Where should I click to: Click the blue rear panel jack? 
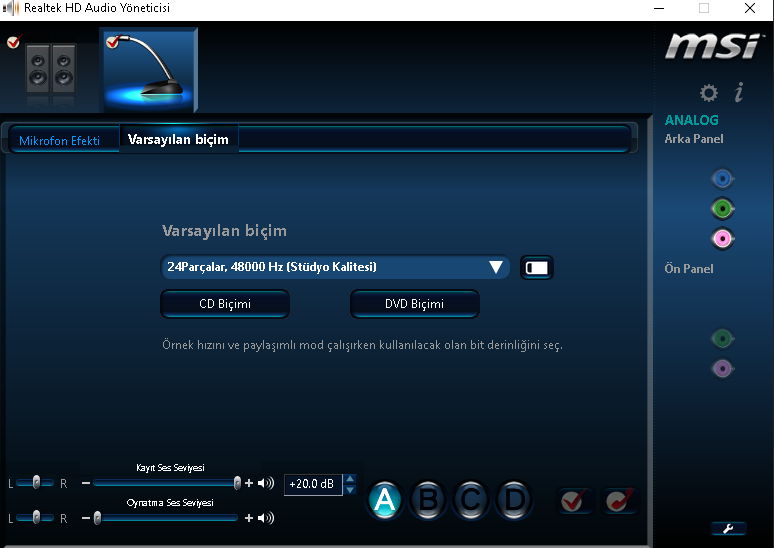(x=723, y=179)
